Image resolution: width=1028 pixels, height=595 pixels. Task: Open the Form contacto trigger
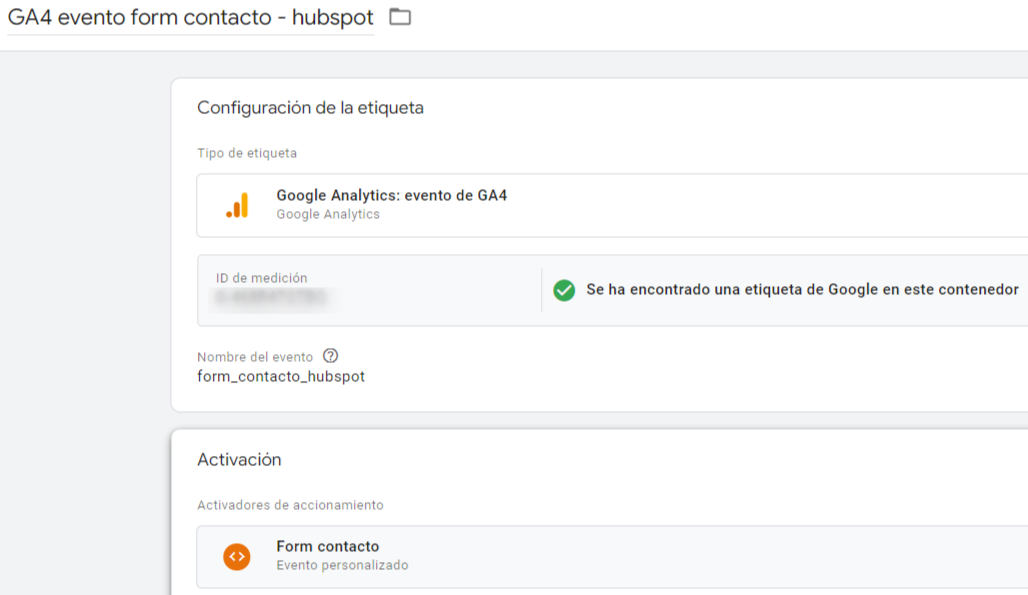328,547
